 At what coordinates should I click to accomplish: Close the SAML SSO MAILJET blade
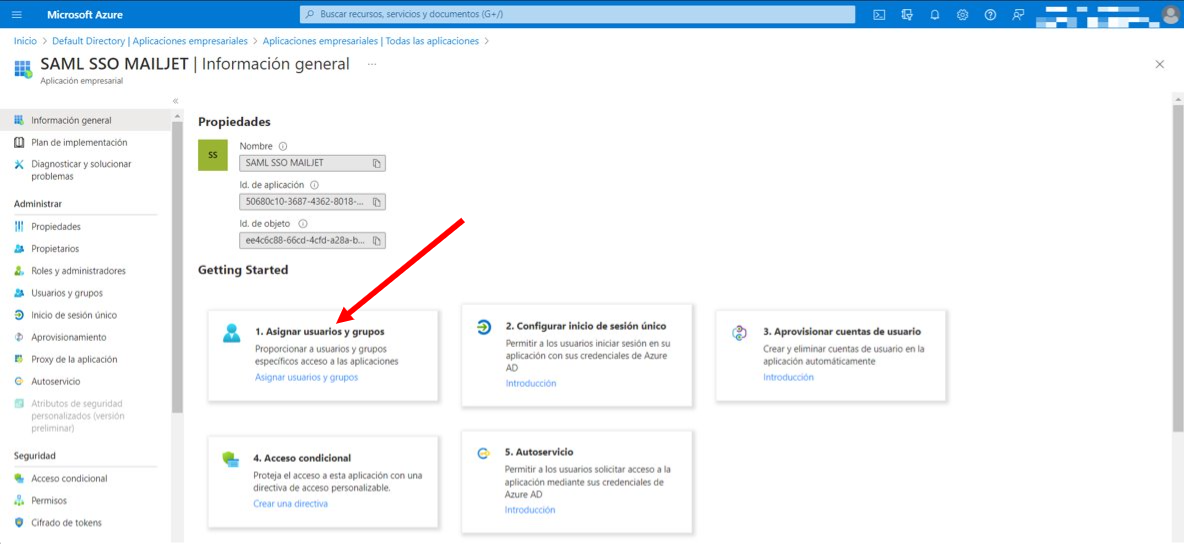(1160, 64)
